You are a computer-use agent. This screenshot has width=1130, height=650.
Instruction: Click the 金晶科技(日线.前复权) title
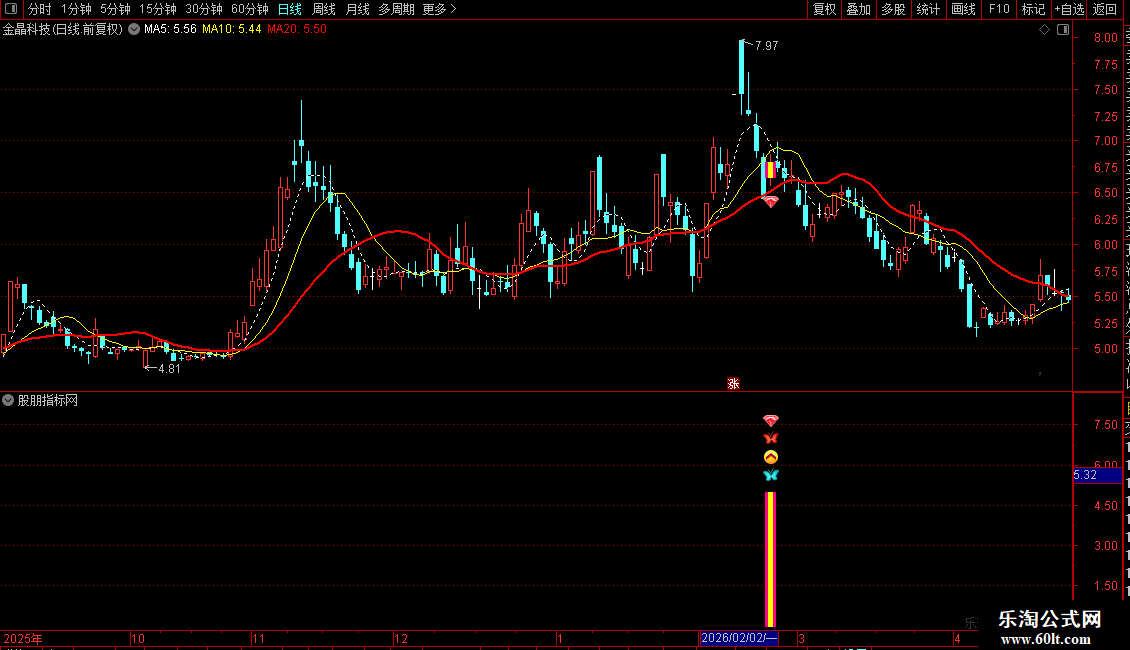coord(63,30)
